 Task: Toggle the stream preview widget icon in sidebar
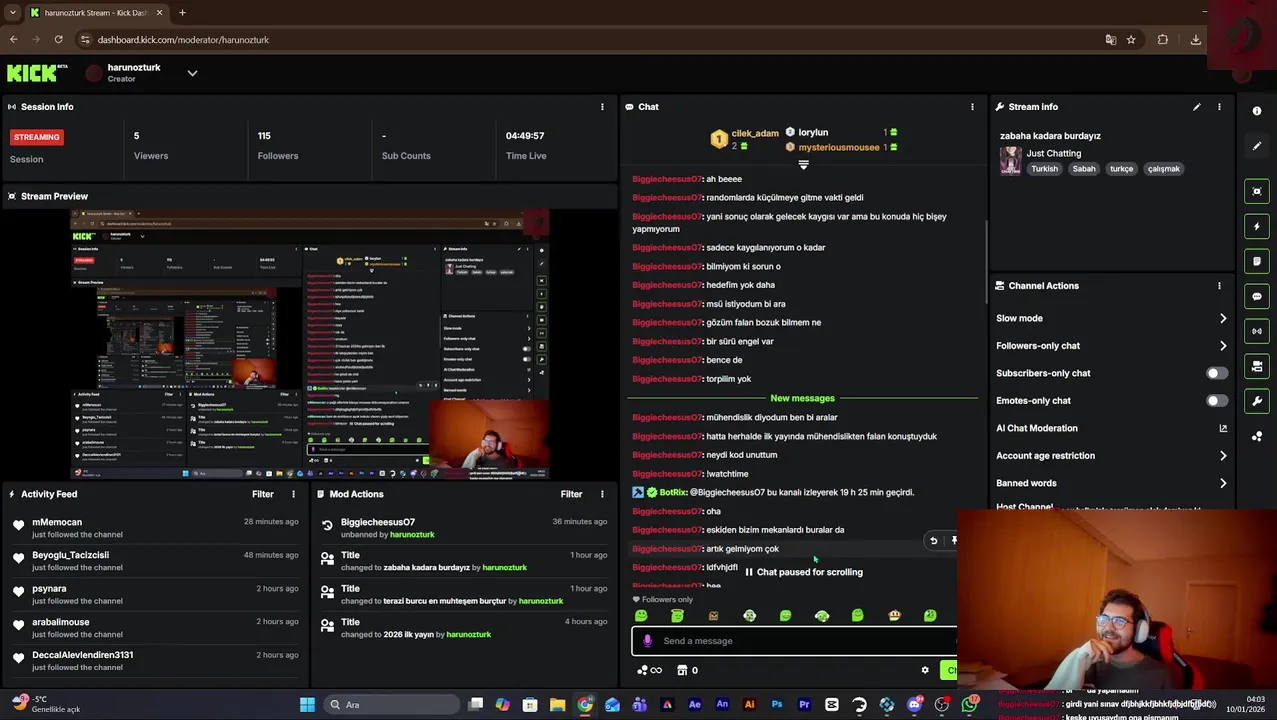pos(1257,191)
